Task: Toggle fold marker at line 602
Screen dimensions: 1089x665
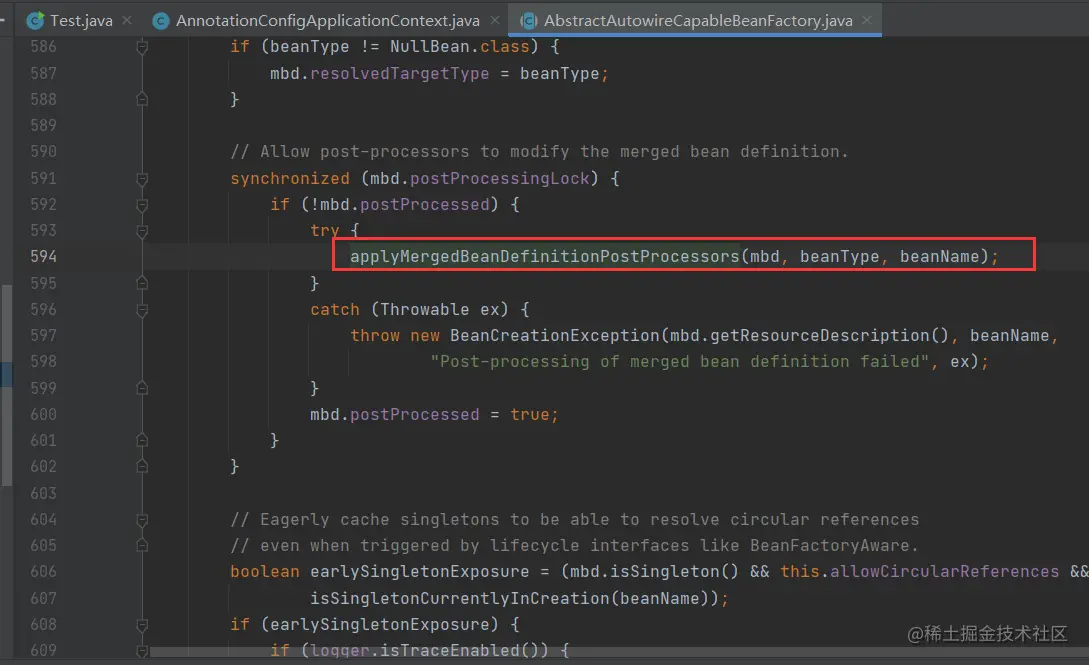Action: pos(142,466)
